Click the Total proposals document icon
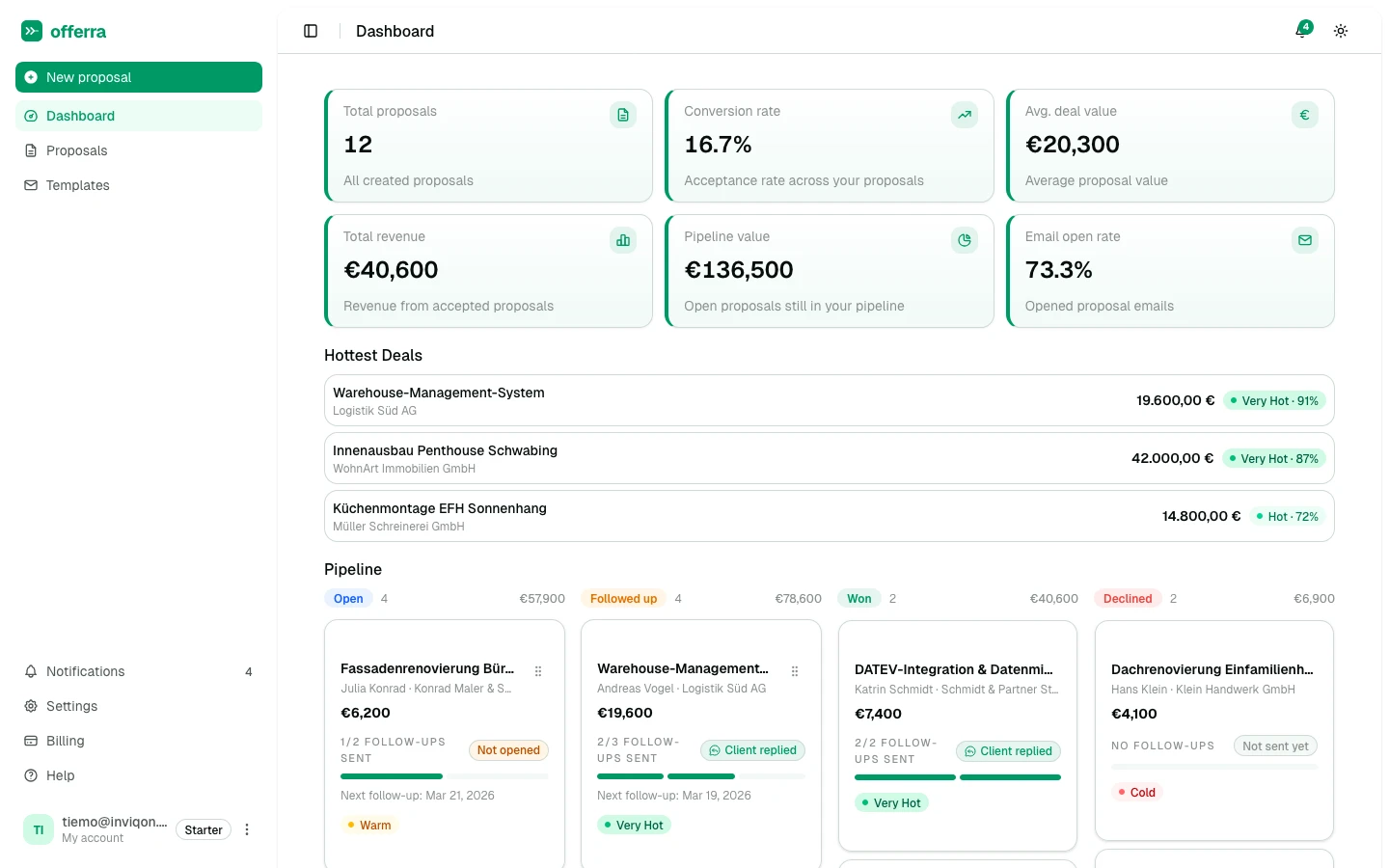The image size is (1389, 868). pos(623,115)
